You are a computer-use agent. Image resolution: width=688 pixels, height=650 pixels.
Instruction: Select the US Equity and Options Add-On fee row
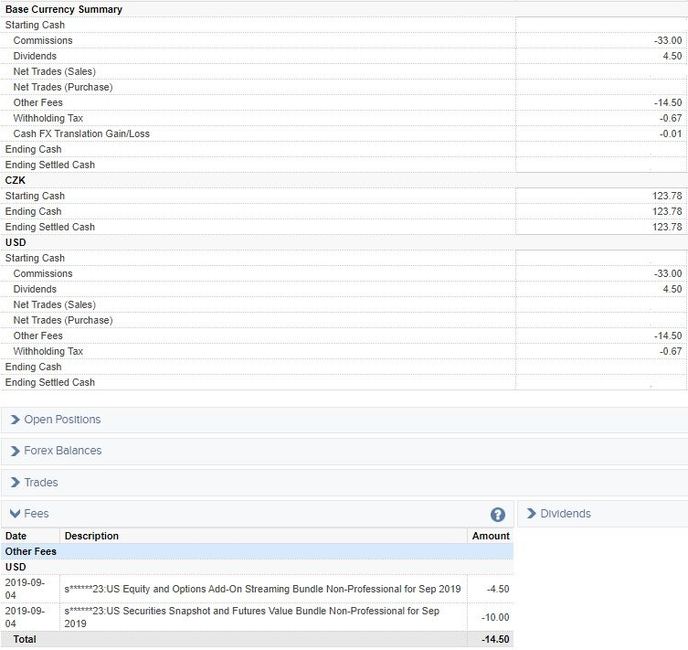[x=262, y=589]
